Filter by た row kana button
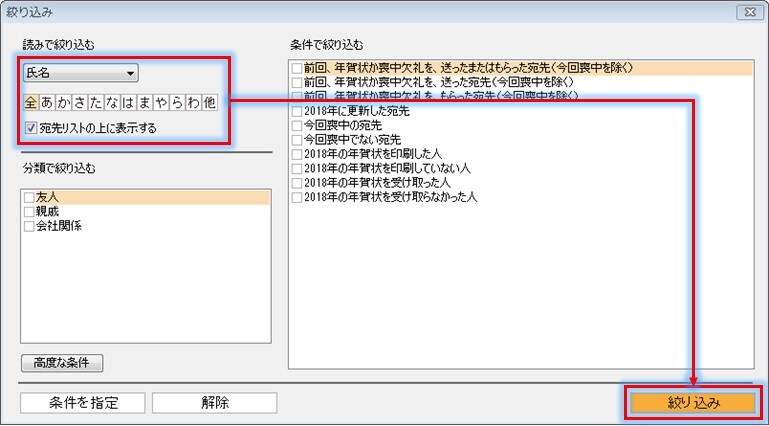The image size is (769, 426). 96,102
